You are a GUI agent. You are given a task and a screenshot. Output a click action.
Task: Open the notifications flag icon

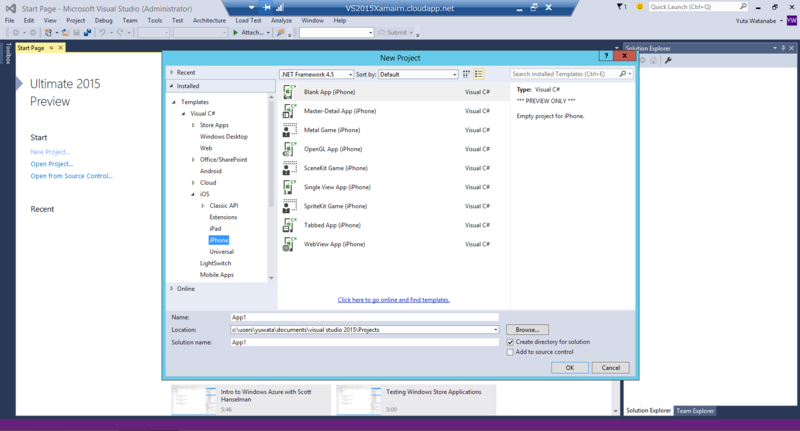pos(620,7)
